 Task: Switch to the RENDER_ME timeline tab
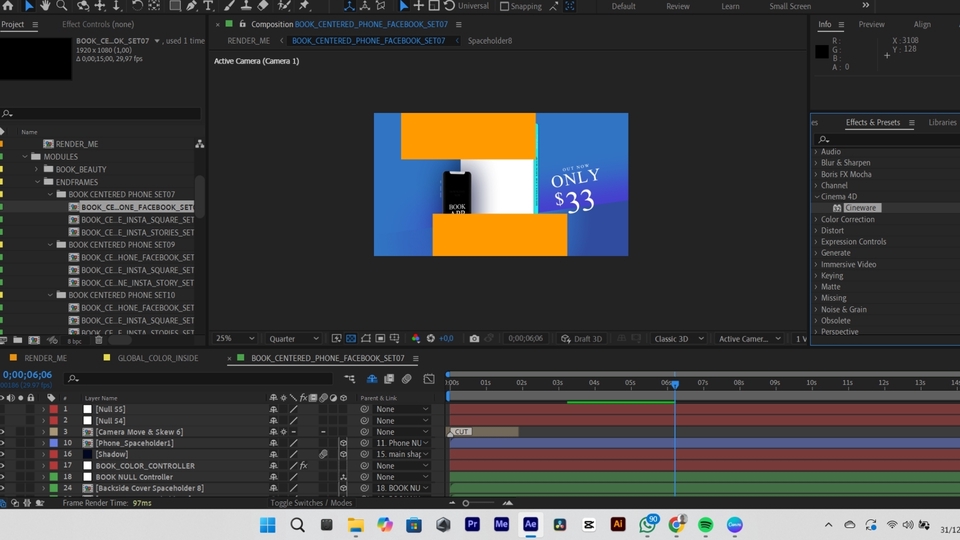tap(46, 358)
